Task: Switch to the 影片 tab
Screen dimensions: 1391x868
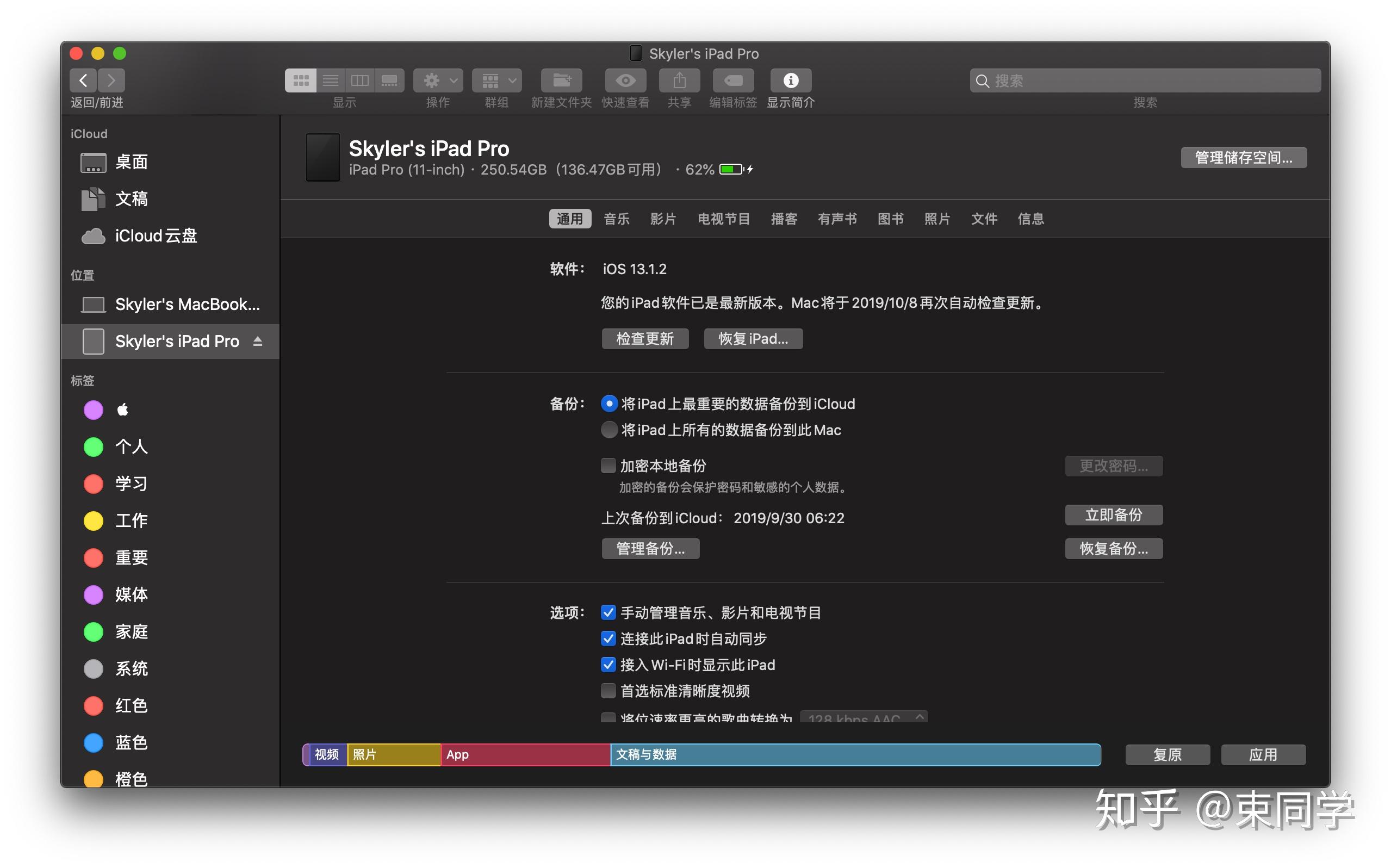Action: pos(663,219)
